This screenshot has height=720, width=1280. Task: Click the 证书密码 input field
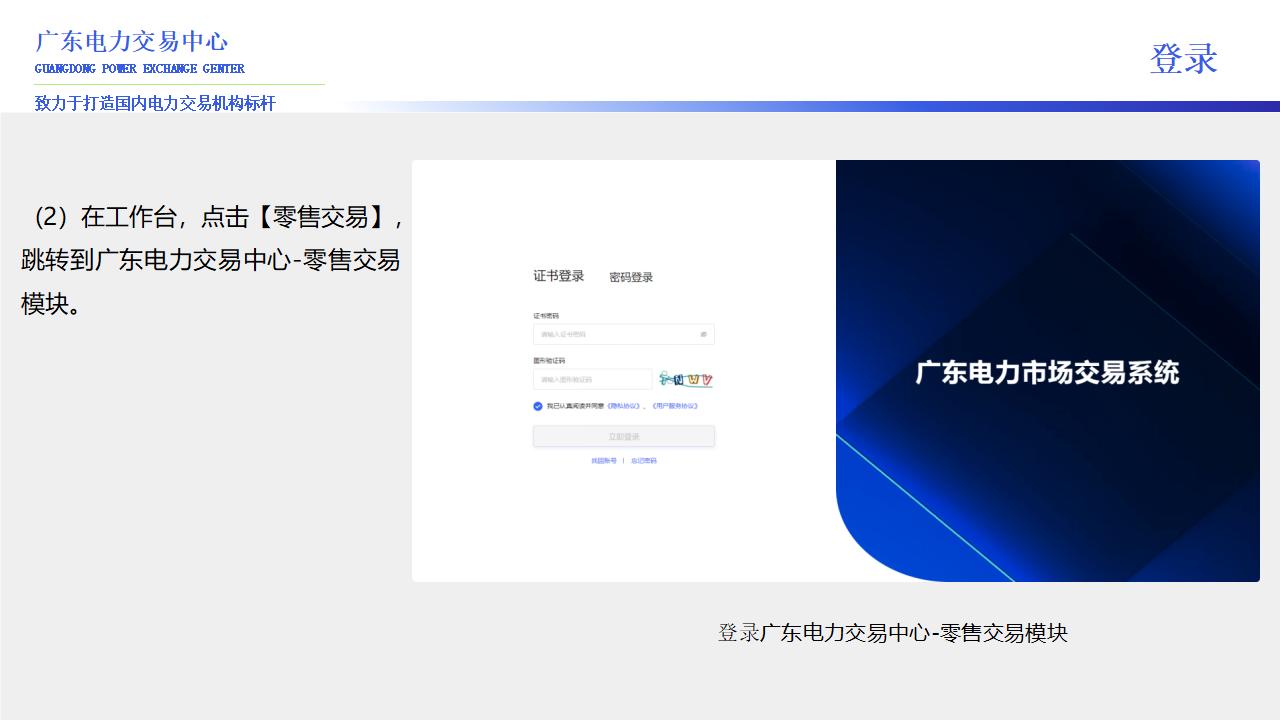click(x=624, y=334)
